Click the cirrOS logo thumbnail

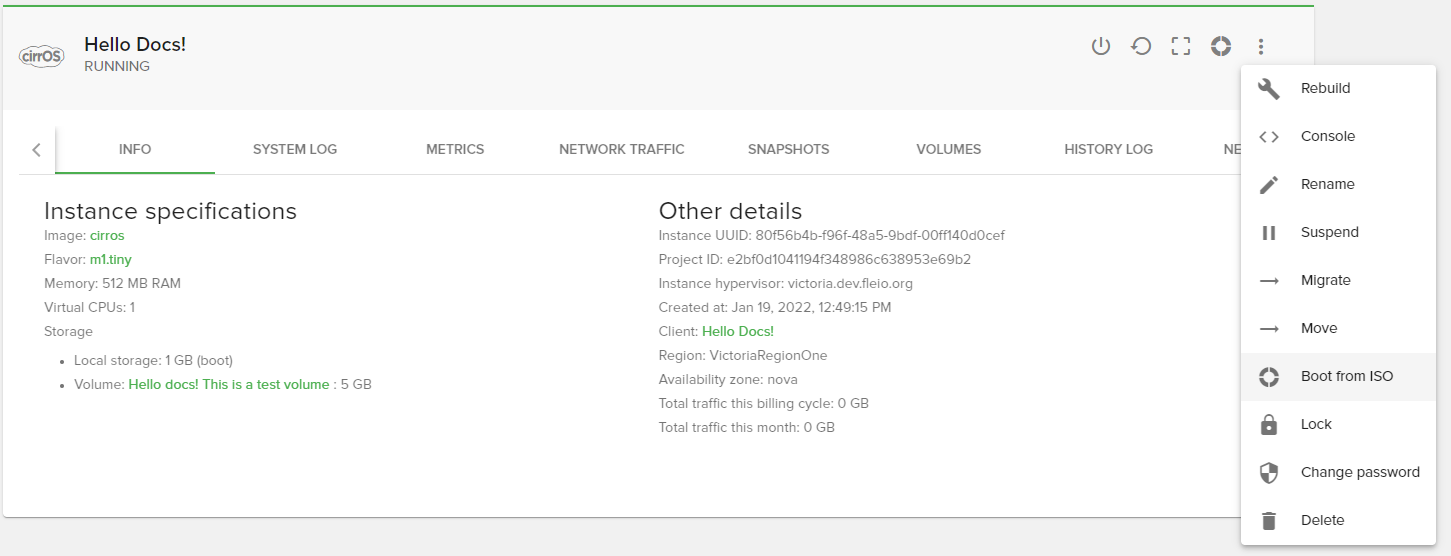(x=42, y=56)
